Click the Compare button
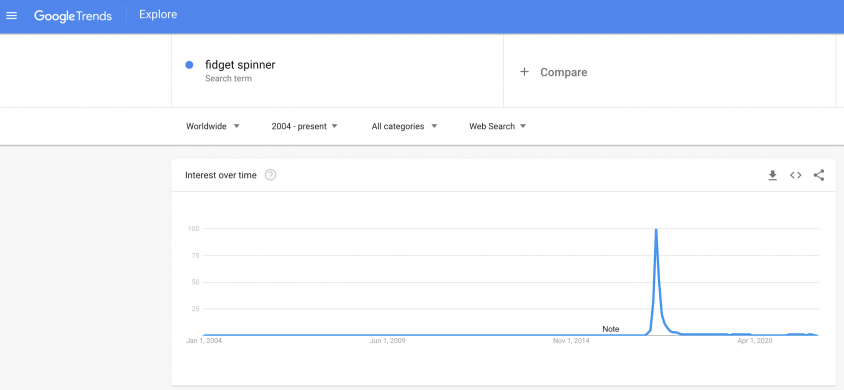 click(x=553, y=72)
